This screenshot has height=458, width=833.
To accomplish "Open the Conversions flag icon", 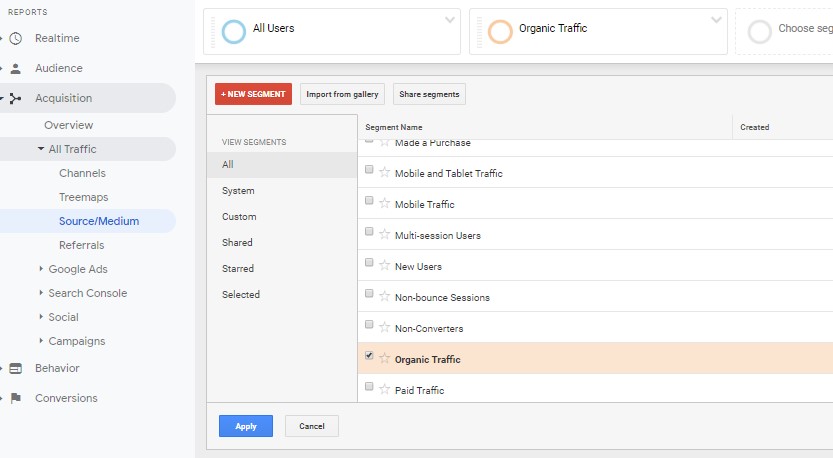I will pos(16,398).
